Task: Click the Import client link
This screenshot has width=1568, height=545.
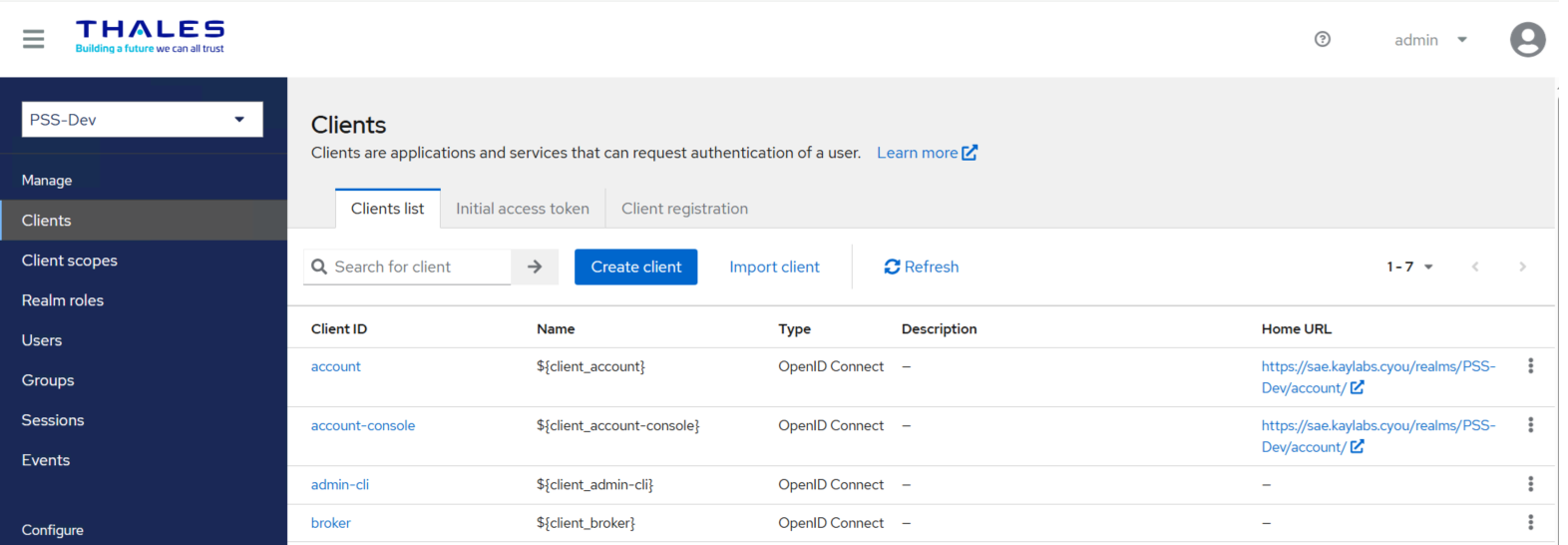Action: [x=774, y=267]
